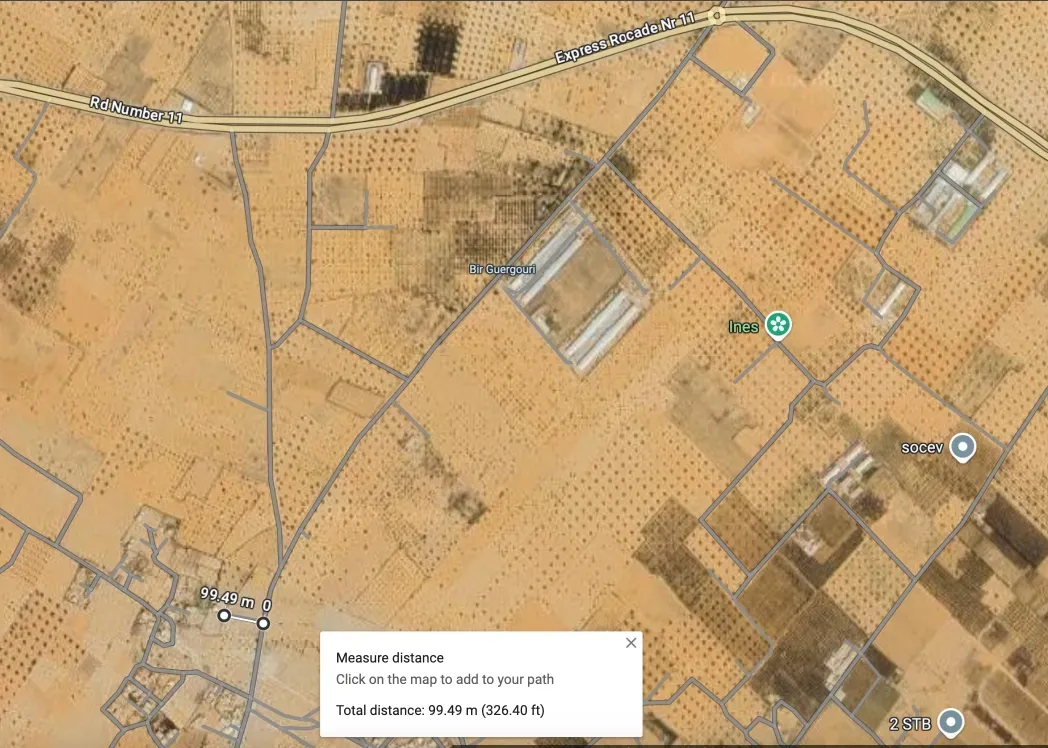Click the Measure distance dialog title

(x=390, y=658)
